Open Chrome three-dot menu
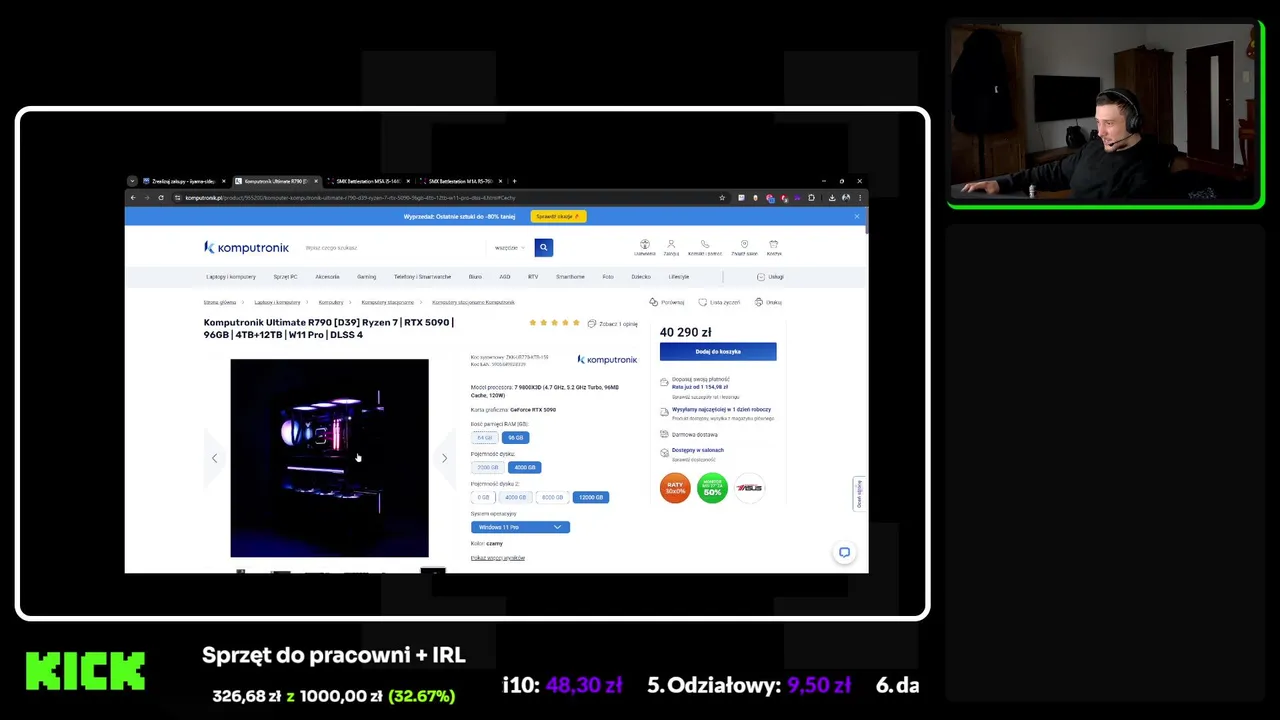Viewport: 1280px width, 720px height. point(859,198)
